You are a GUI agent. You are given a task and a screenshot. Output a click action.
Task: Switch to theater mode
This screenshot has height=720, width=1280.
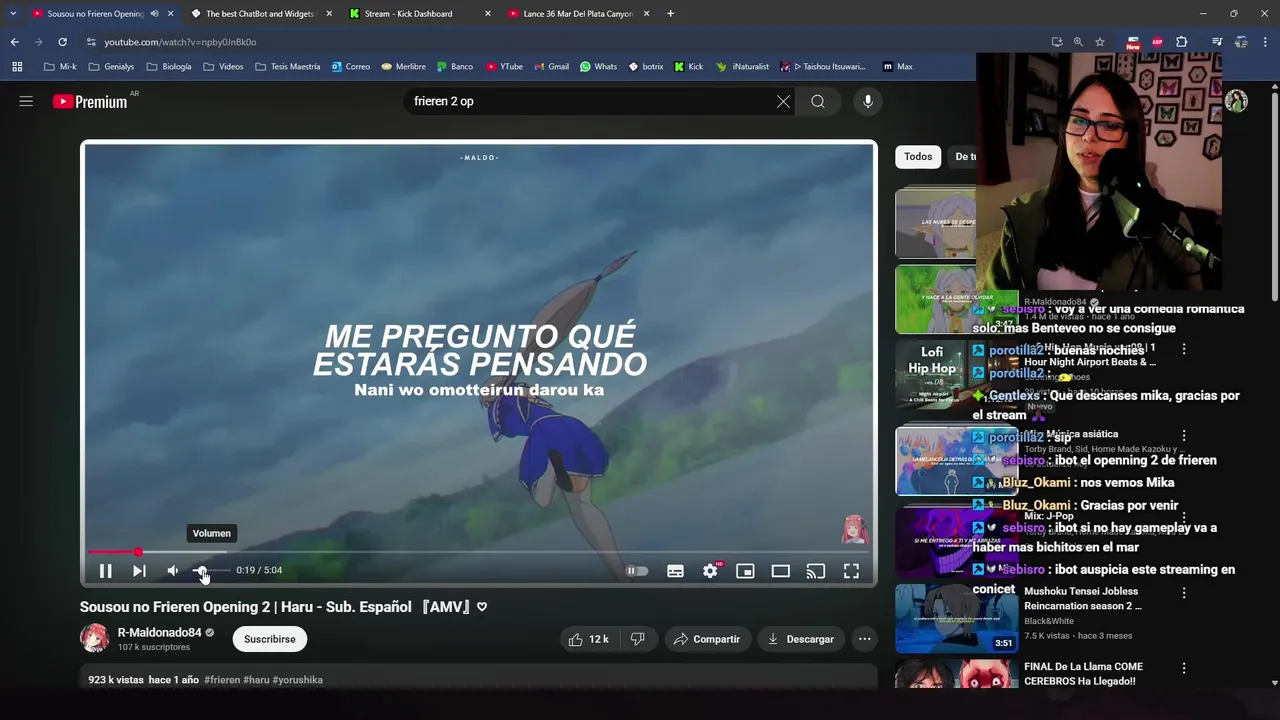tap(781, 571)
